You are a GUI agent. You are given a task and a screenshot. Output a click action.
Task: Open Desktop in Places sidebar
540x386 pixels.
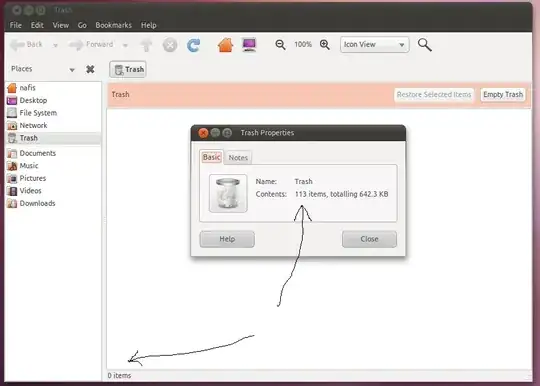pyautogui.click(x=54, y=101)
